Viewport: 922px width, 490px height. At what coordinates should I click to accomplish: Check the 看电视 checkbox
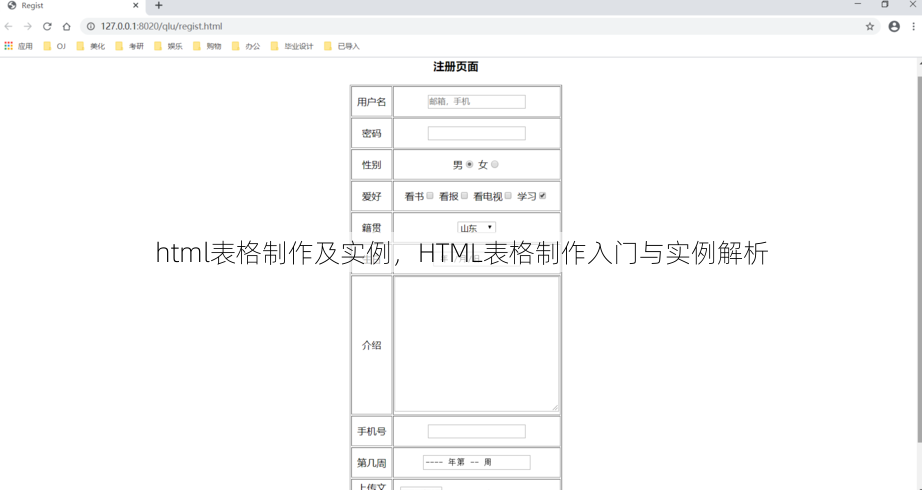click(x=508, y=196)
